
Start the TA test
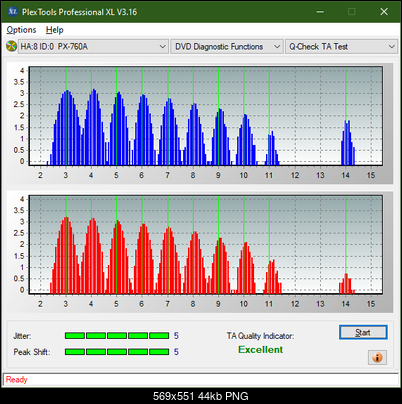363,332
